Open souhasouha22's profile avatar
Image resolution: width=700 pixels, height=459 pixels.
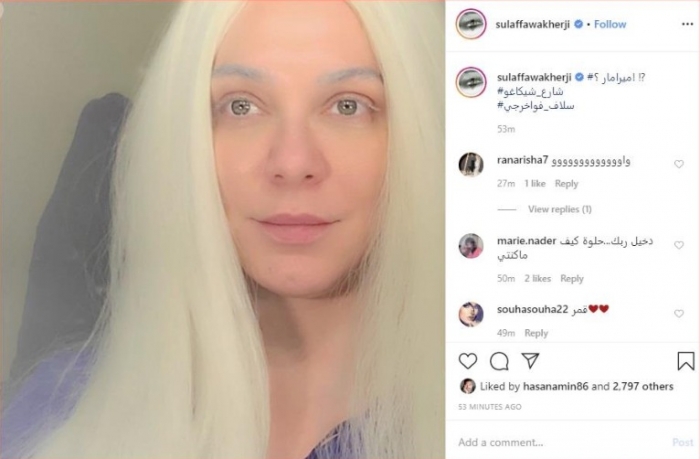[471, 314]
